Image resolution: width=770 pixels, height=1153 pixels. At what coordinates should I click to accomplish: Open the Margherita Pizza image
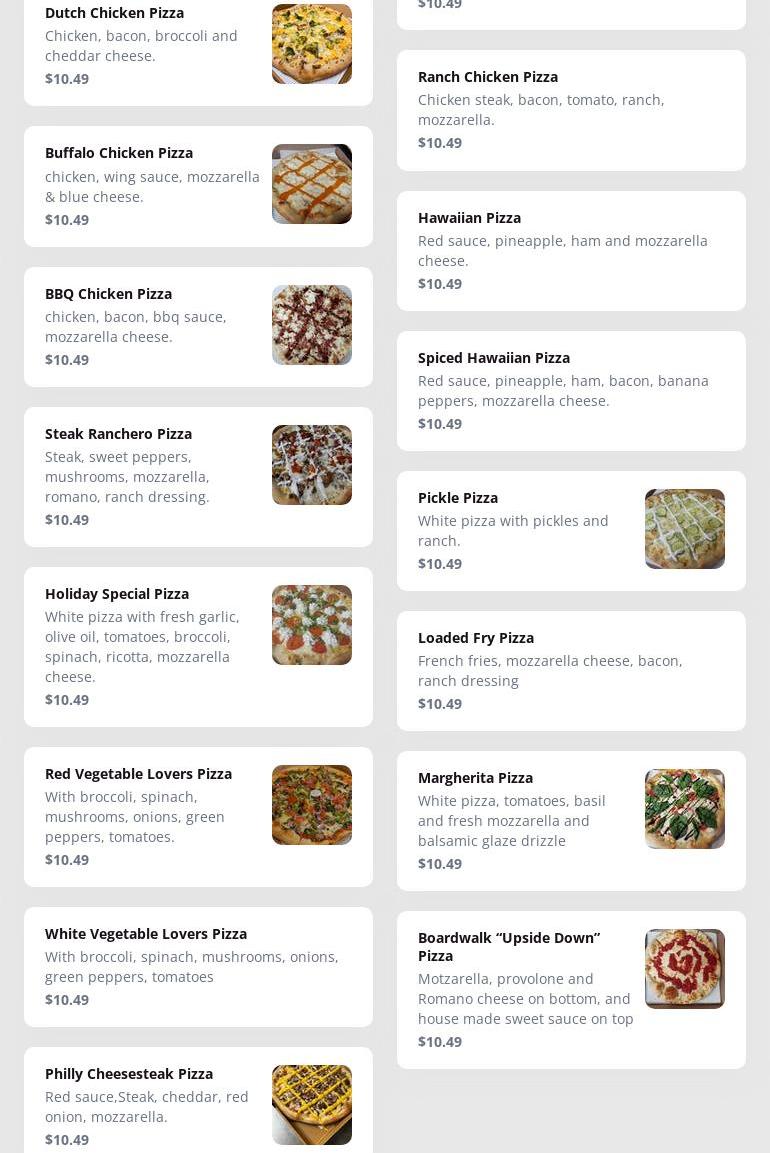coord(684,809)
